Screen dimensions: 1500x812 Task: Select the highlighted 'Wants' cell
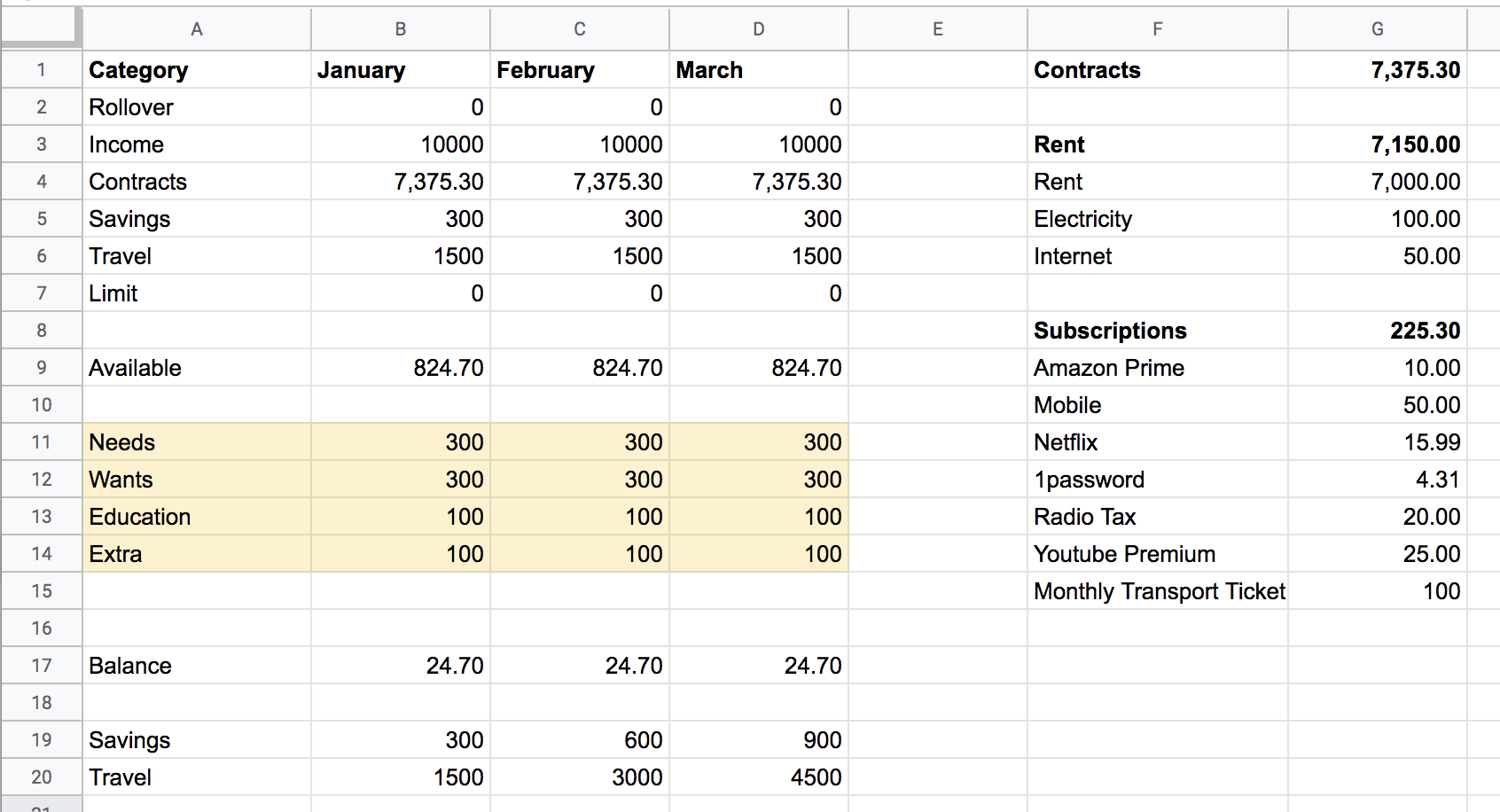197,480
